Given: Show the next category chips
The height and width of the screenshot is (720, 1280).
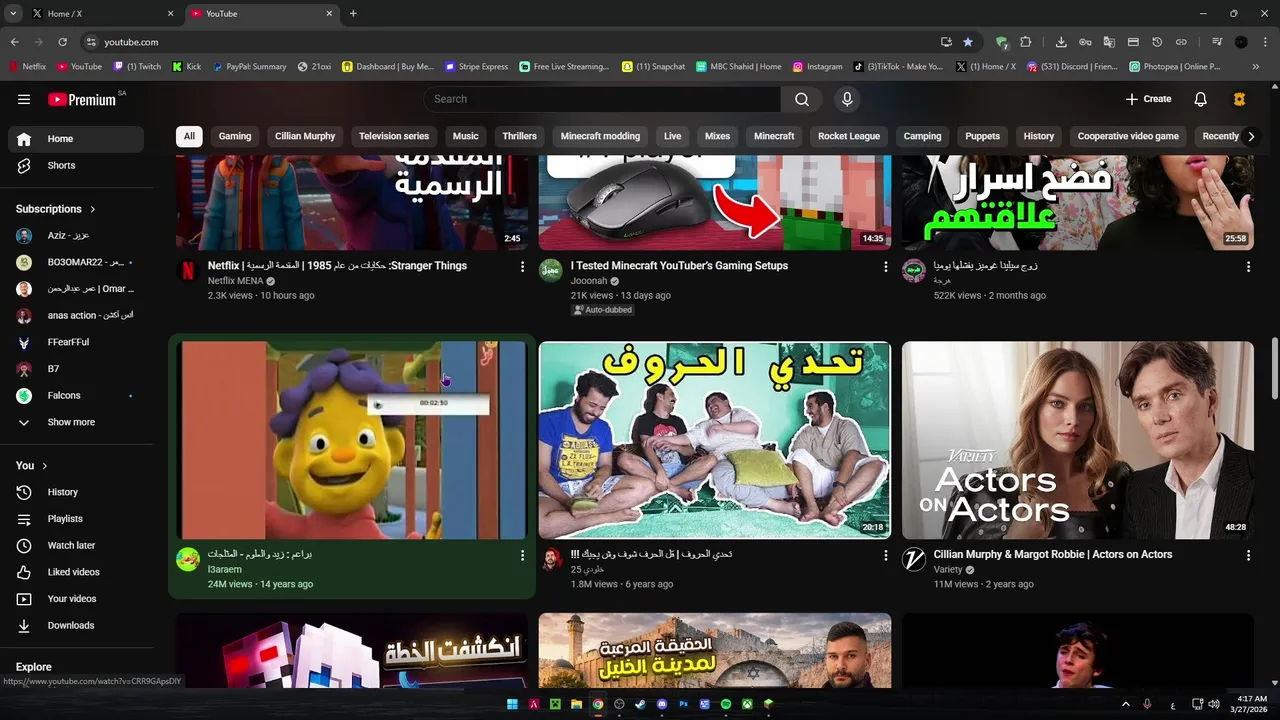Looking at the screenshot, I should pyautogui.click(x=1250, y=137).
